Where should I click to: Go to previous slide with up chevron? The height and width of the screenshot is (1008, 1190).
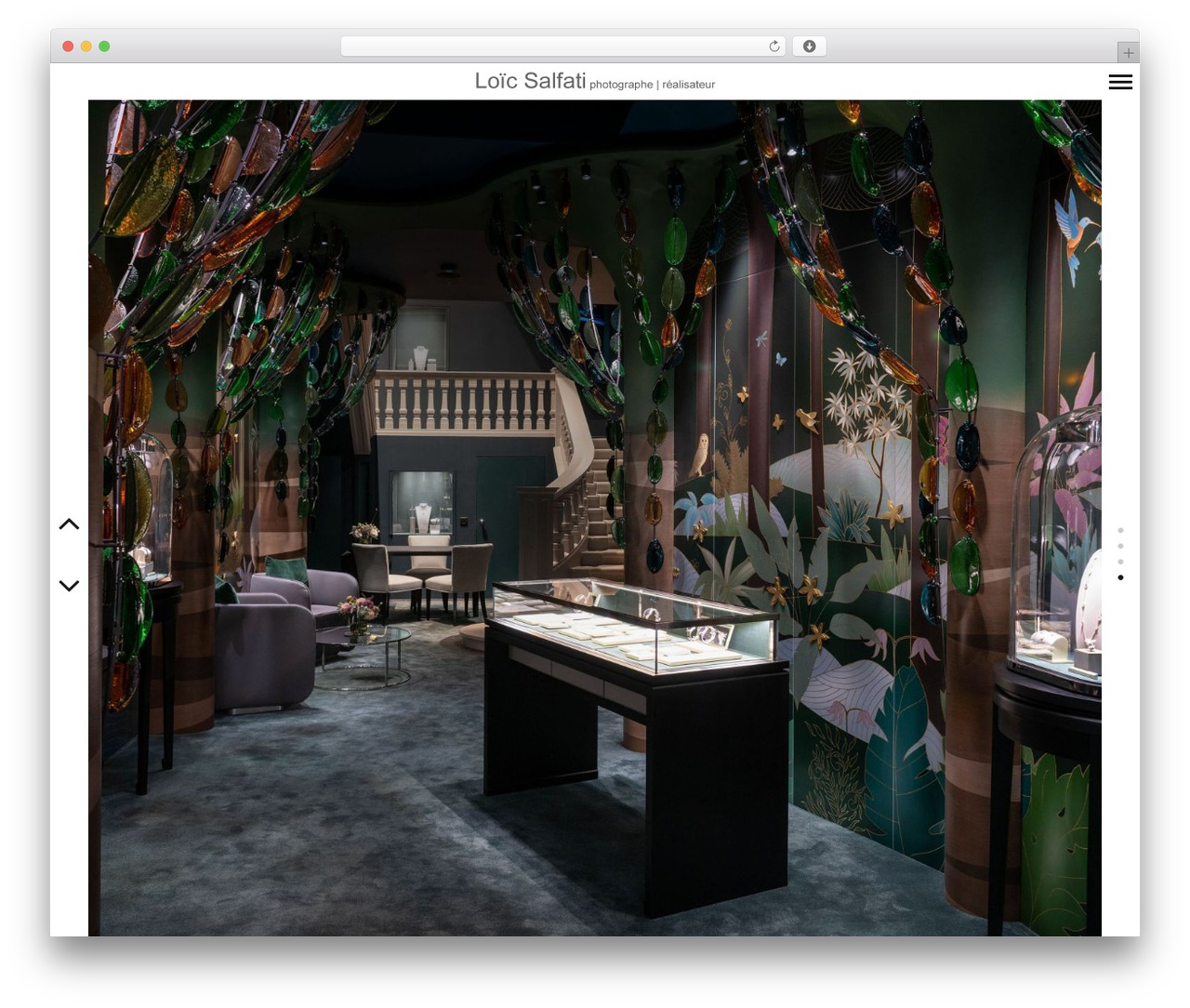pos(69,524)
